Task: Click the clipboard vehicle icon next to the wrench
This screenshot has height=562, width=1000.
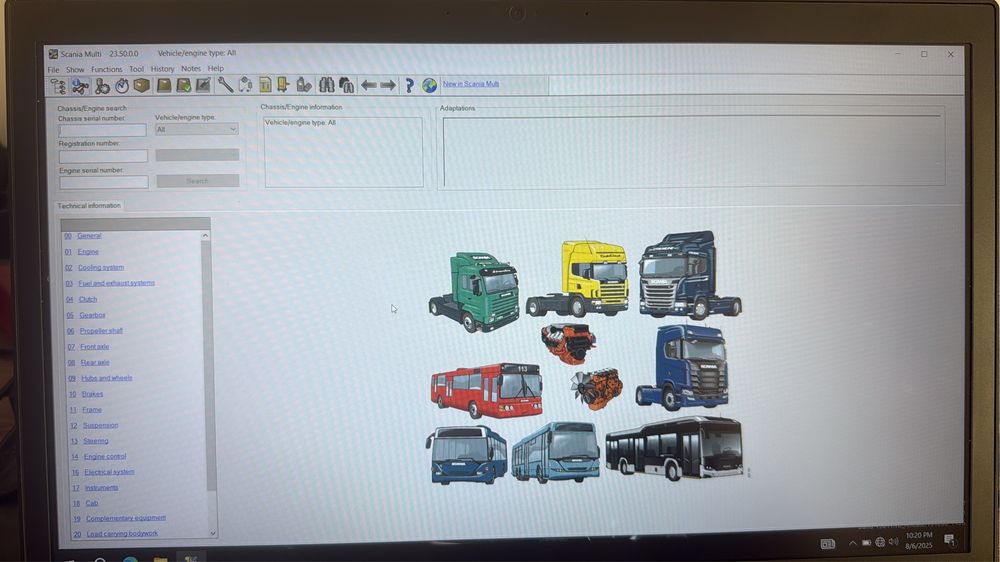Action: pyautogui.click(x=246, y=85)
